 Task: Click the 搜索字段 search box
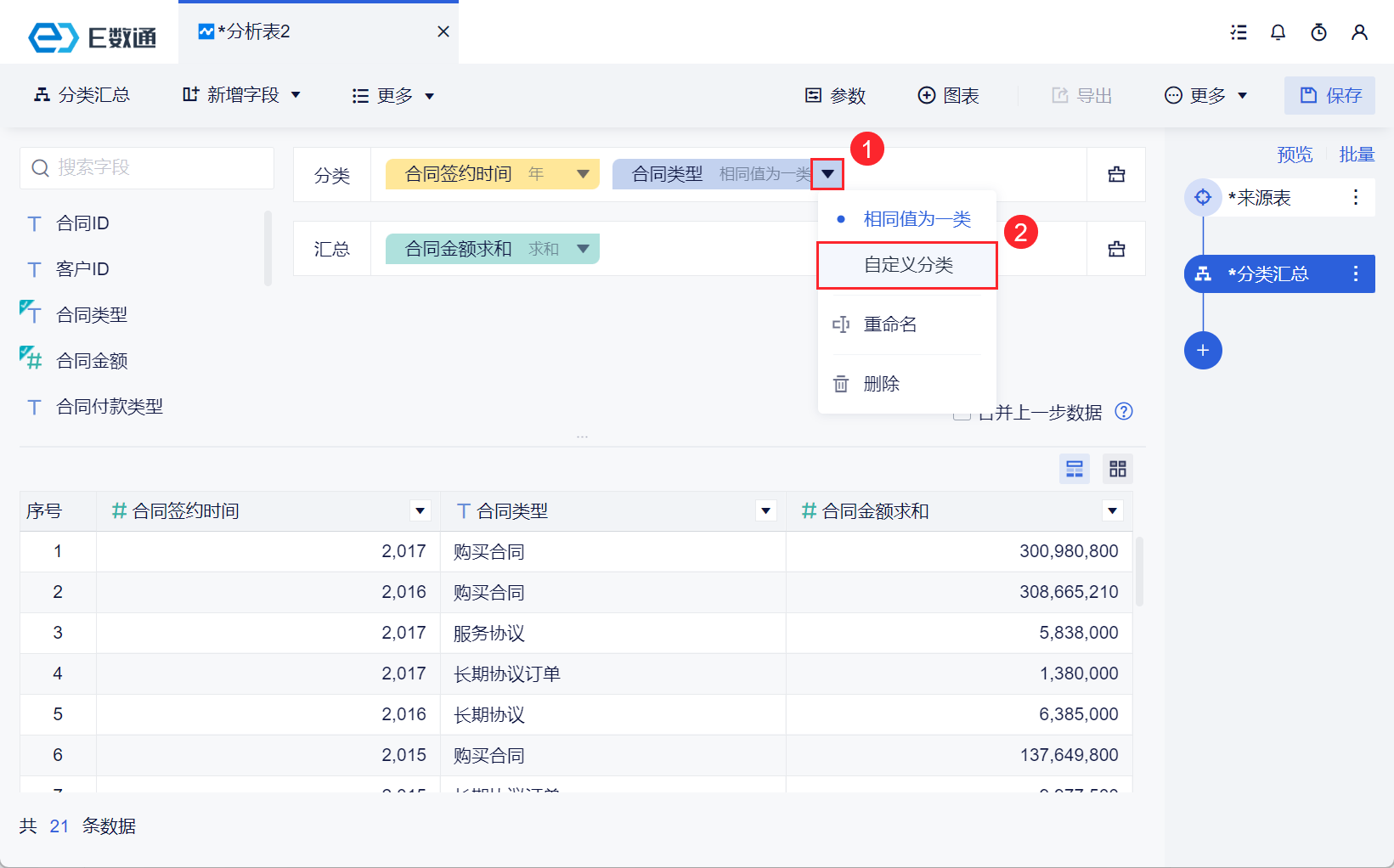pos(147,167)
